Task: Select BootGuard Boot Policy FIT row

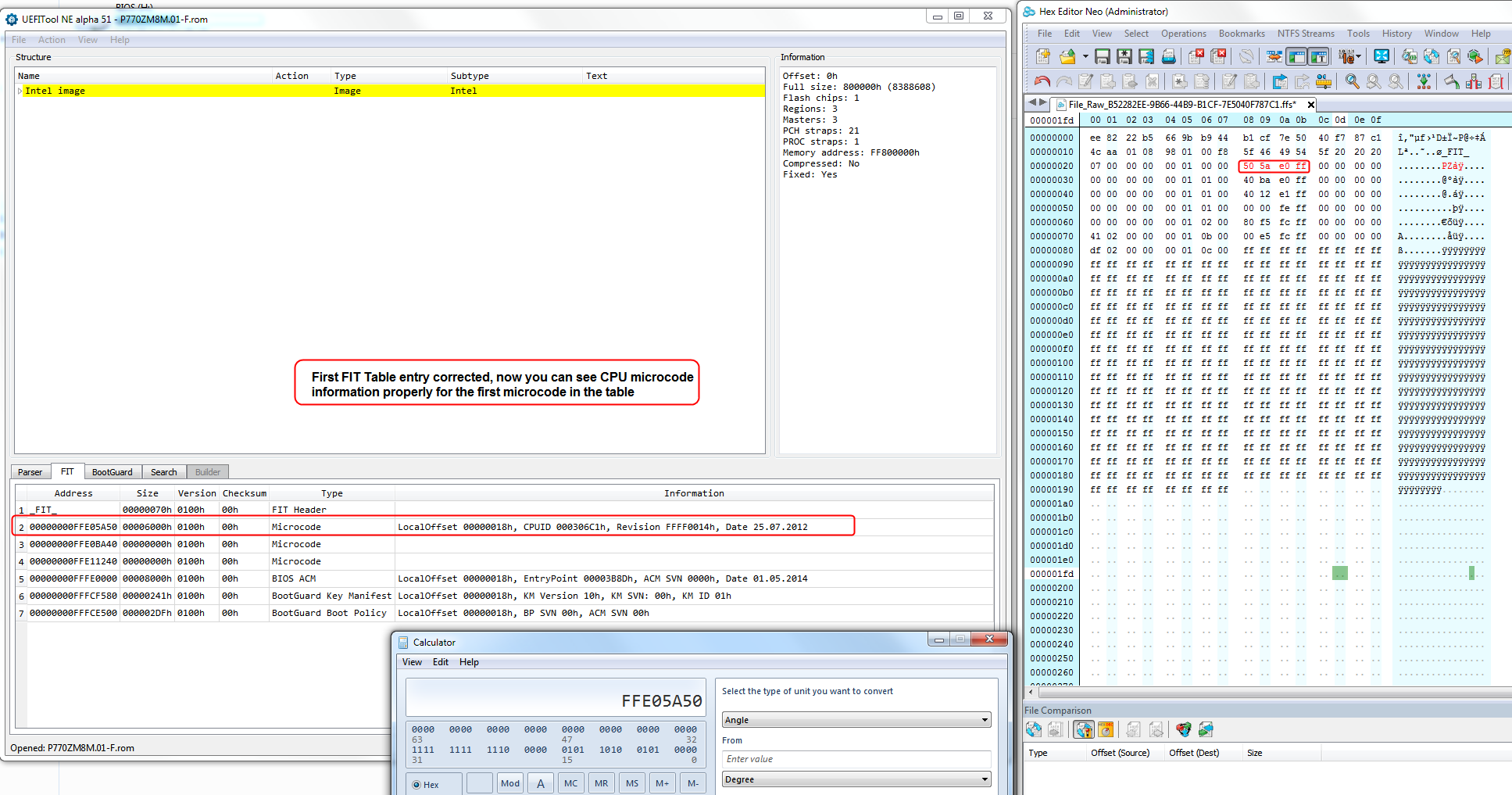Action: click(x=504, y=613)
